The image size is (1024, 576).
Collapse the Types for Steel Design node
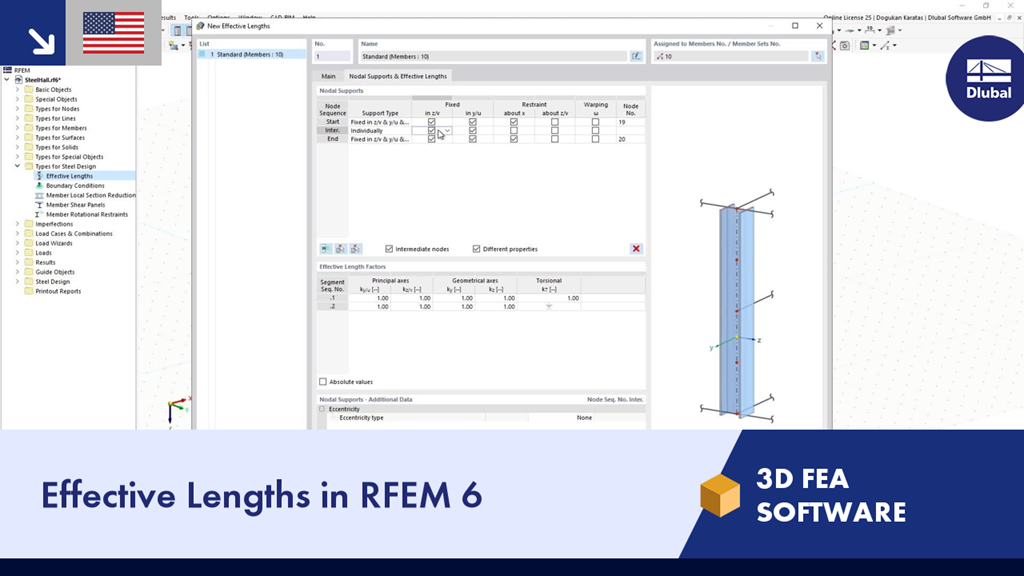(x=18, y=167)
